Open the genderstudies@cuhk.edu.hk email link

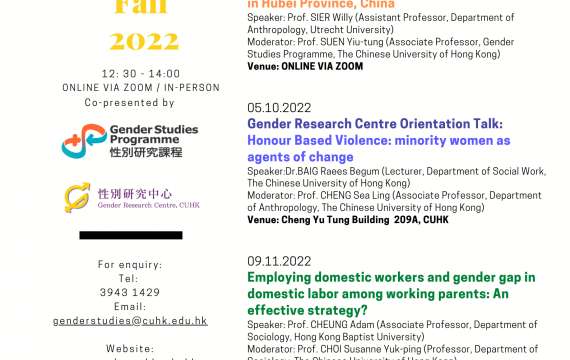point(130,321)
